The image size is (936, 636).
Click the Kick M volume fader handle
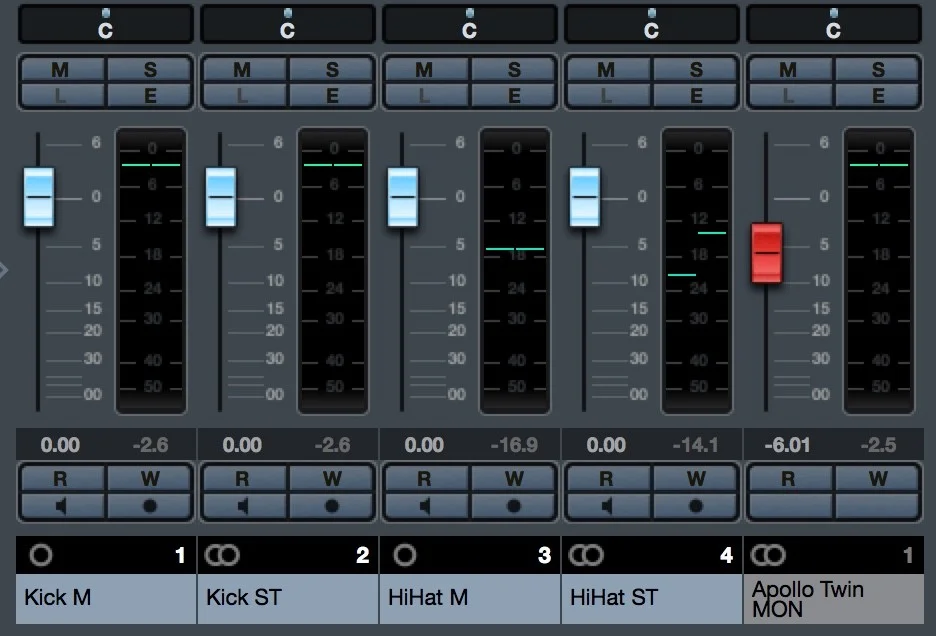pyautogui.click(x=39, y=197)
